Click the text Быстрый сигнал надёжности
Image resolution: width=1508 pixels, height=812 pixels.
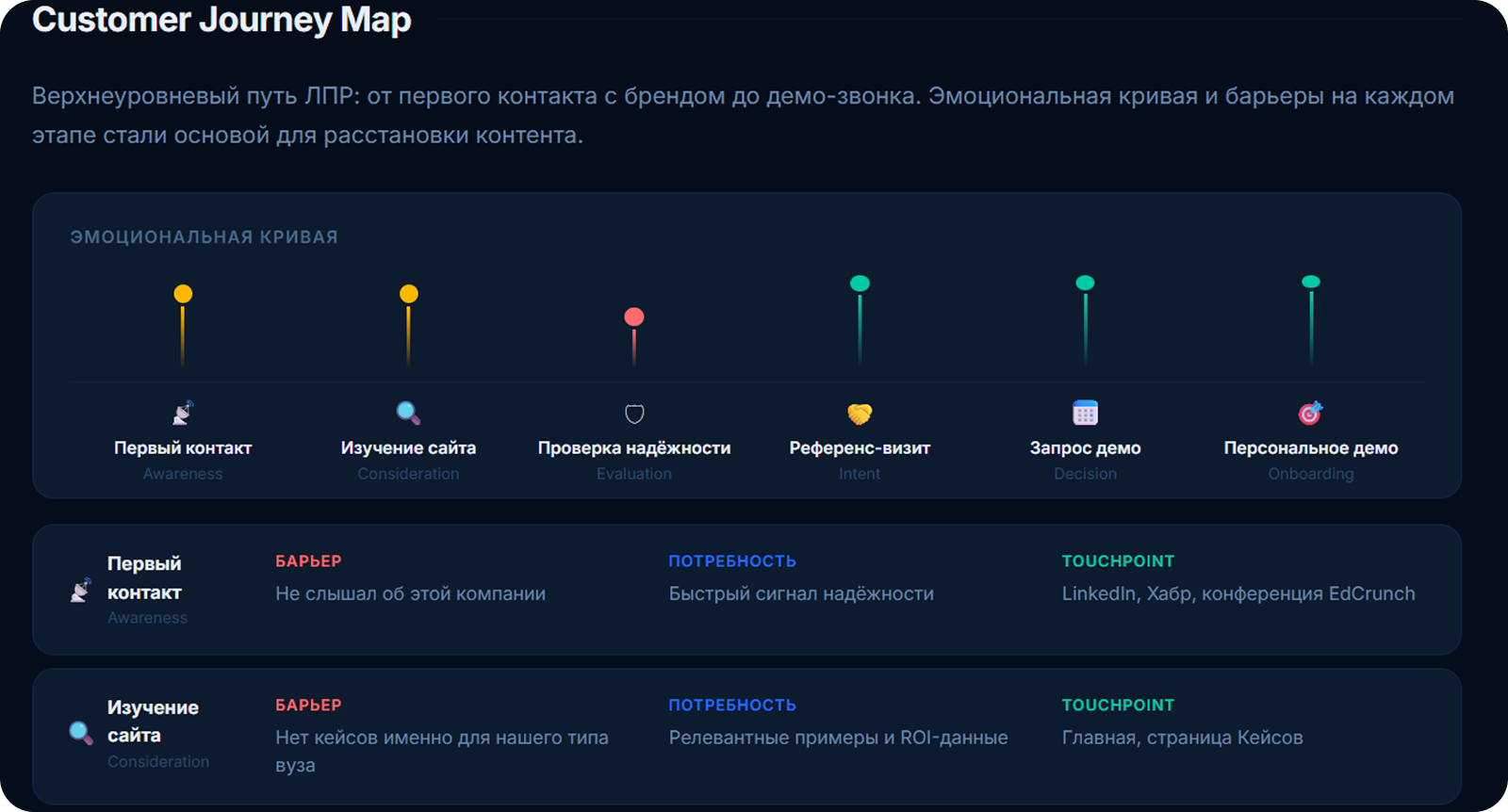click(801, 593)
